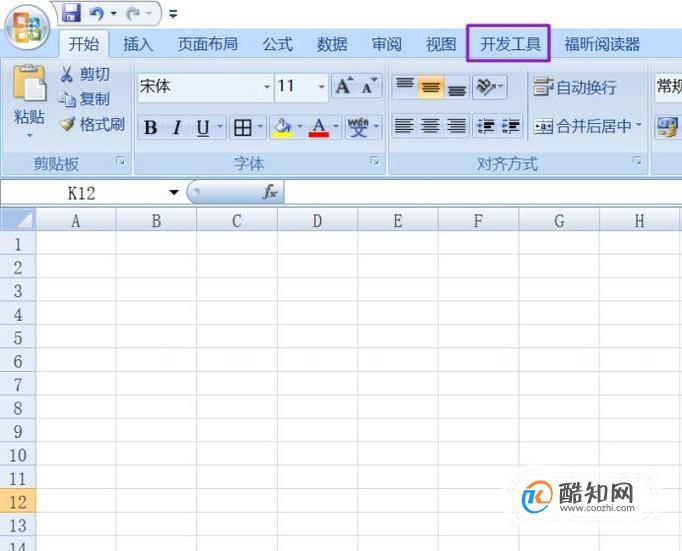The width and height of the screenshot is (682, 551).
Task: Toggle italic formatting
Action: tap(177, 128)
